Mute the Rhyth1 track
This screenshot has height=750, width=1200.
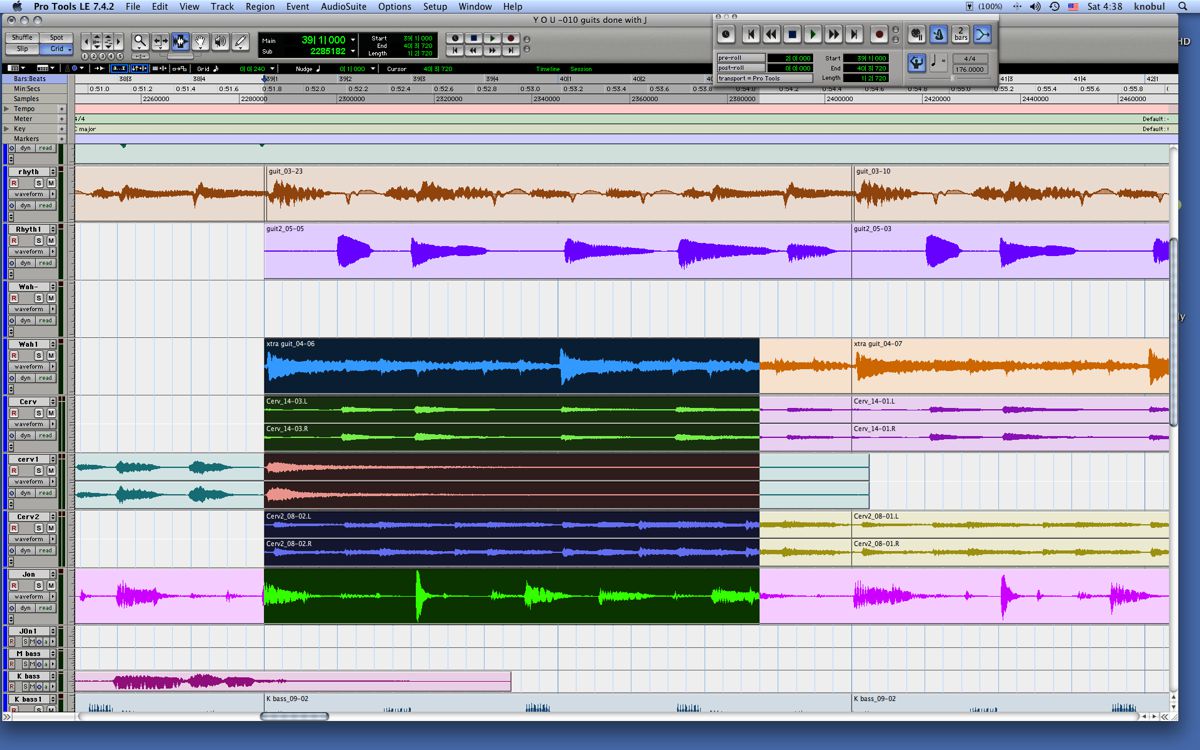[x=49, y=240]
